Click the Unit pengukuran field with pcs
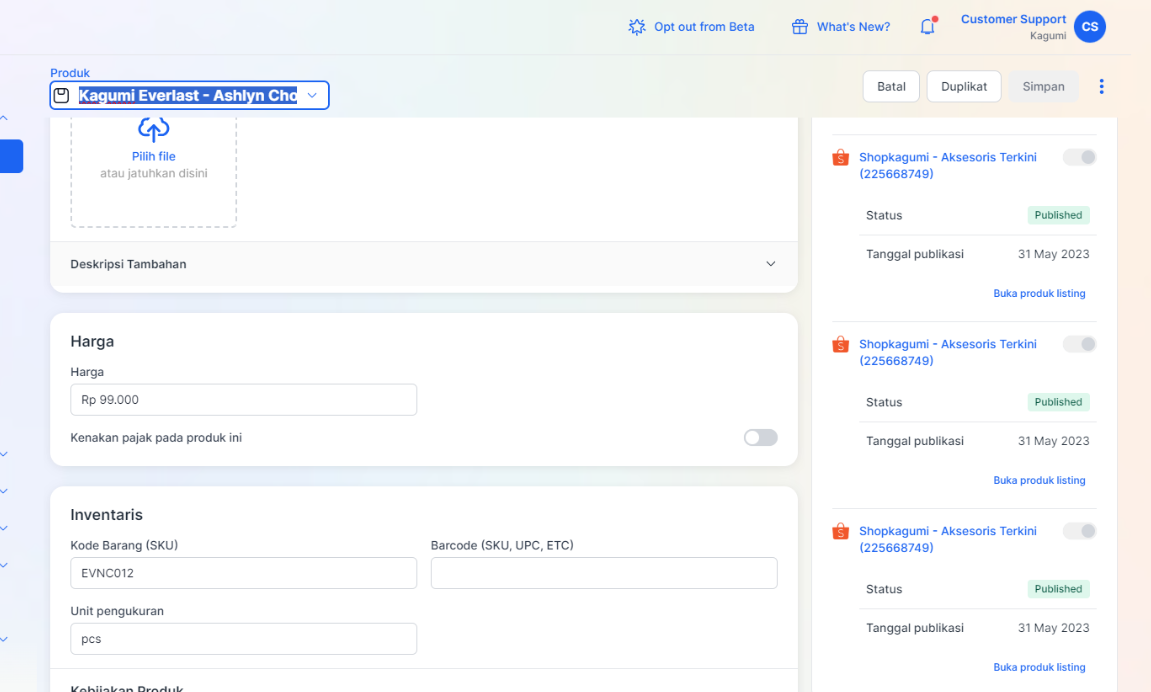Image resolution: width=1151 pixels, height=692 pixels. point(244,639)
